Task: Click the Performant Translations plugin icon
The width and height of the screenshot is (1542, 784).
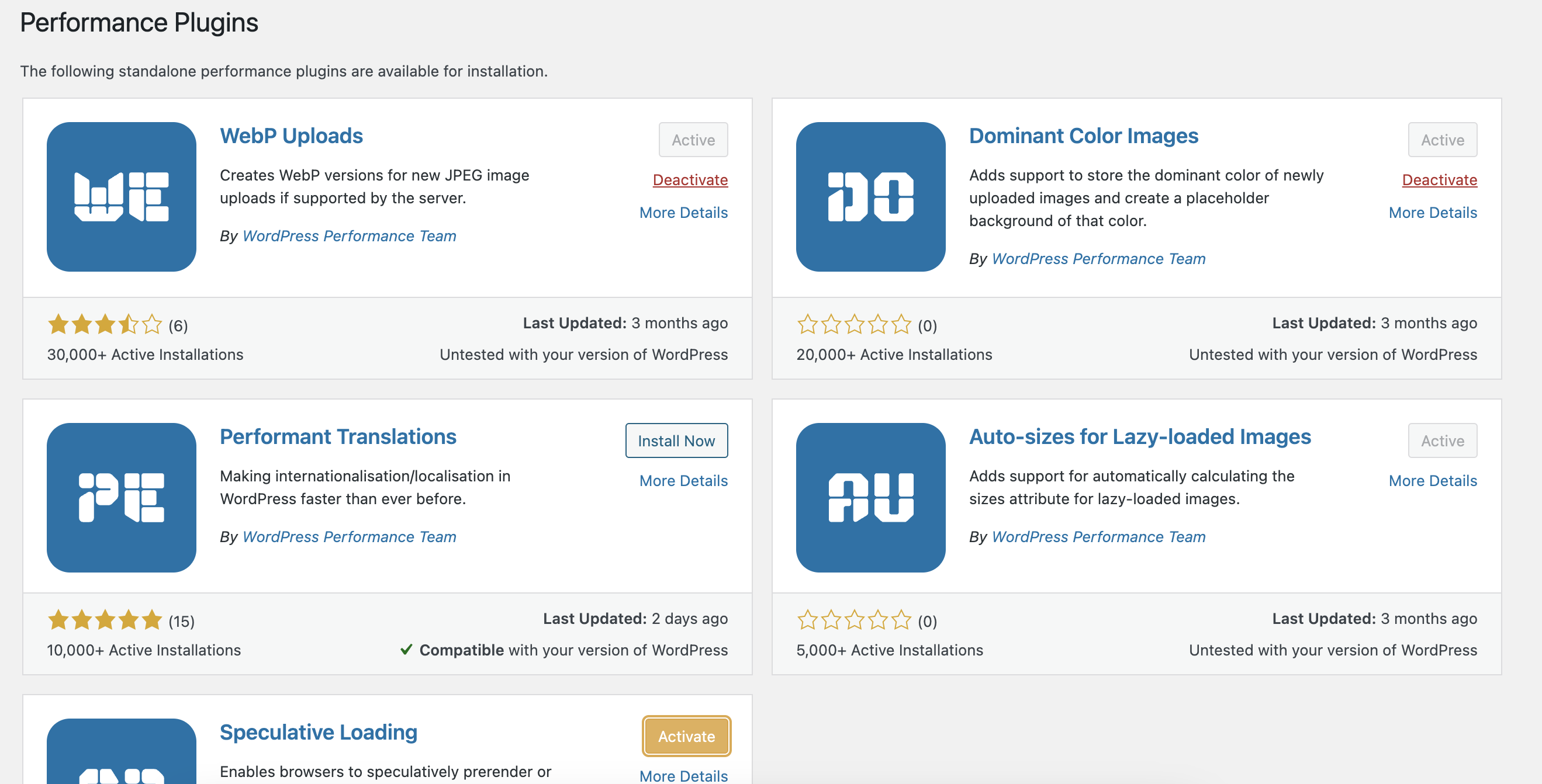Action: (x=122, y=497)
